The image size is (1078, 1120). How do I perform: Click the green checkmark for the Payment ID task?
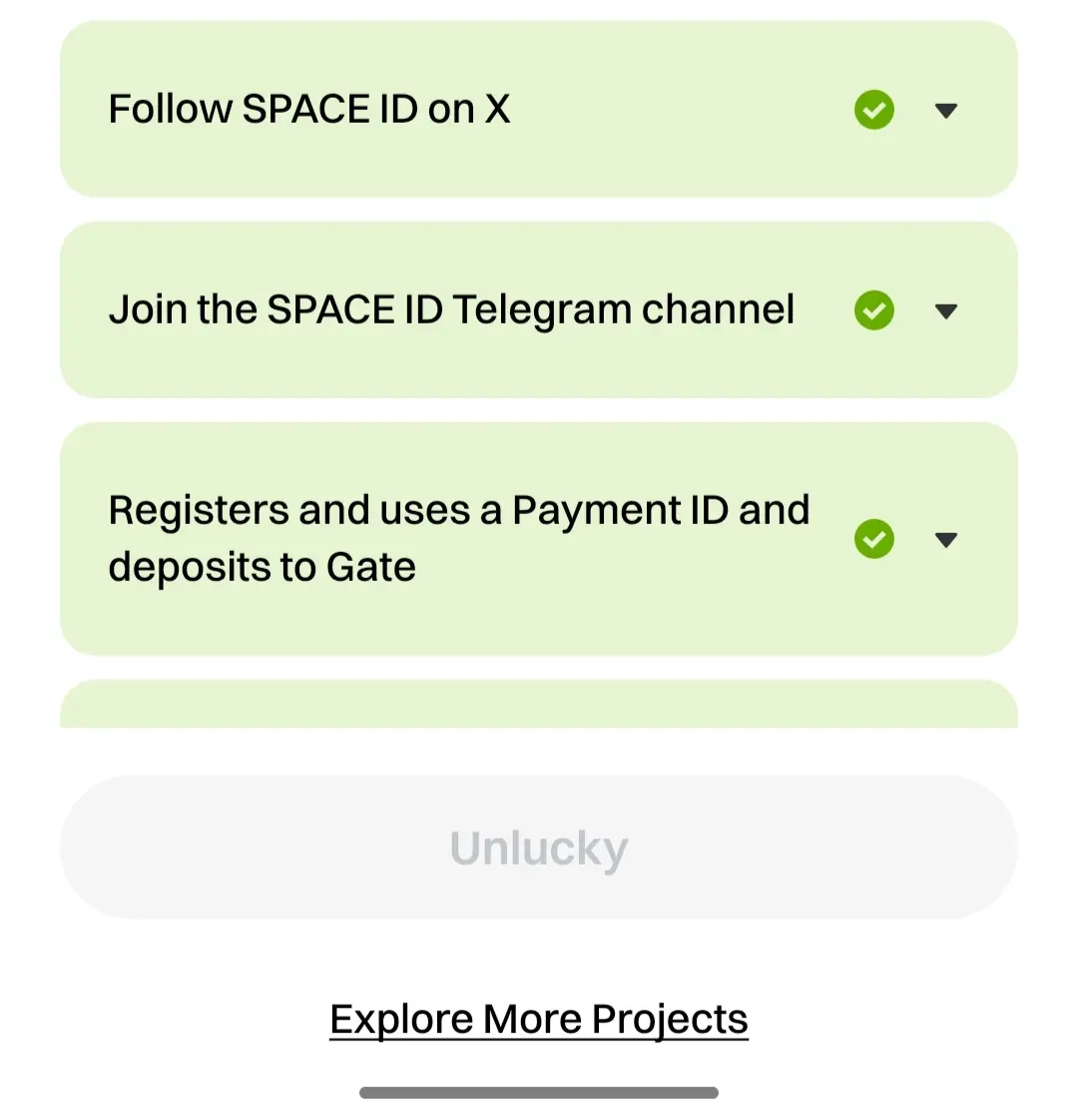873,539
